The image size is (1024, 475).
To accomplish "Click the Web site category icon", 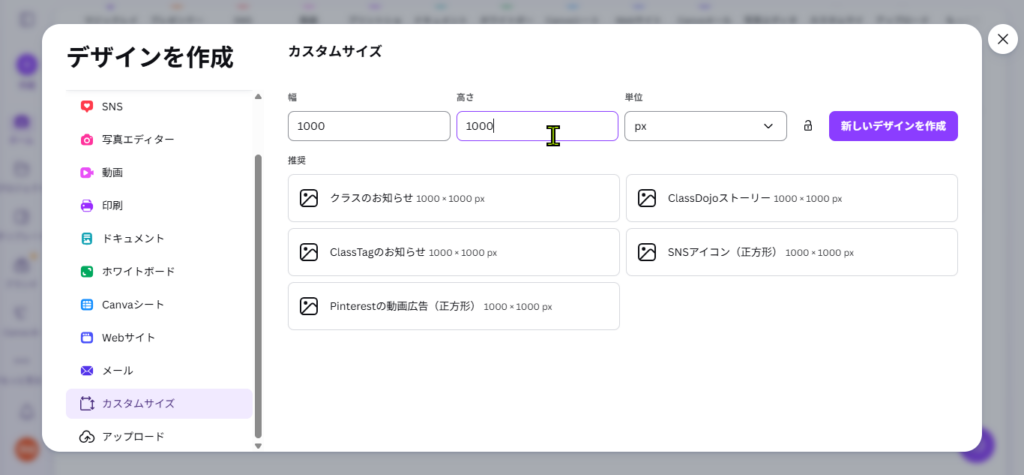I will tap(87, 338).
